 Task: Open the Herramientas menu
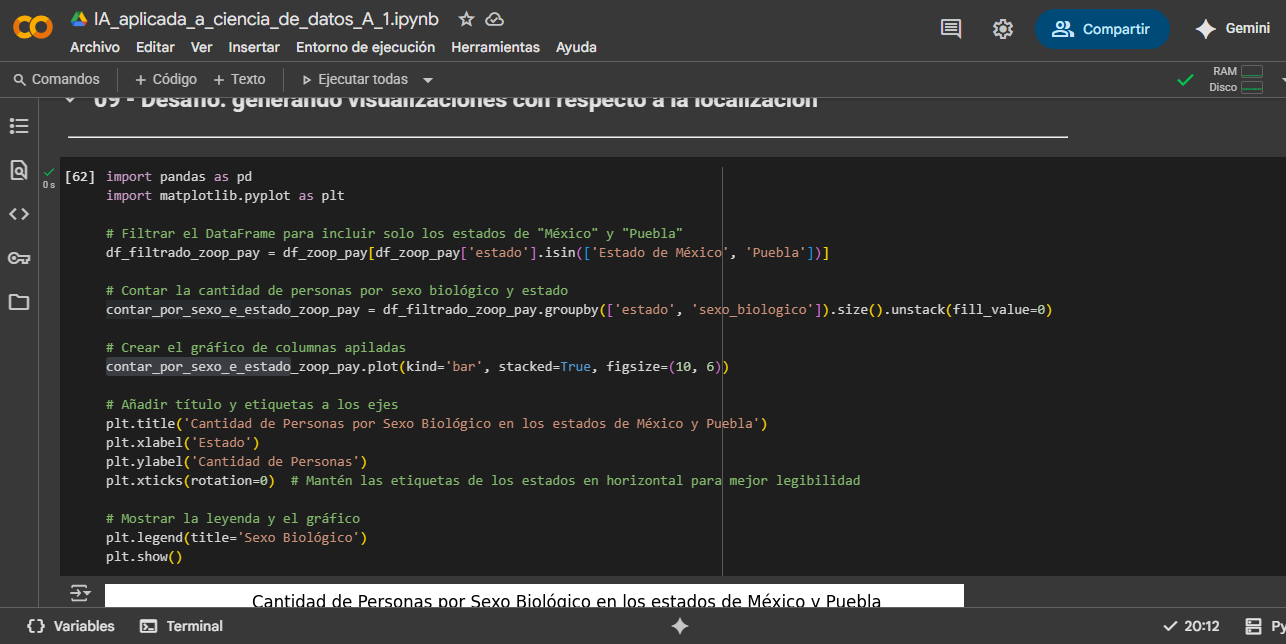coord(495,47)
